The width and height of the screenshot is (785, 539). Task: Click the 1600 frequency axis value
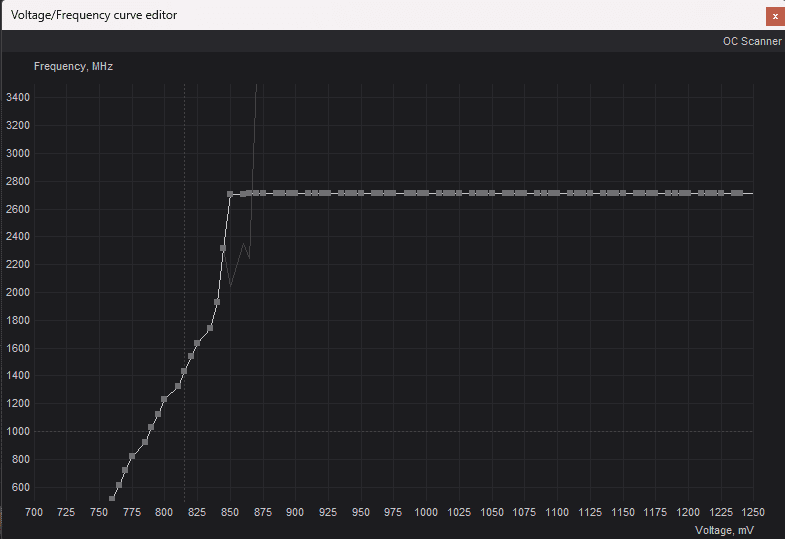pyautogui.click(x=18, y=348)
